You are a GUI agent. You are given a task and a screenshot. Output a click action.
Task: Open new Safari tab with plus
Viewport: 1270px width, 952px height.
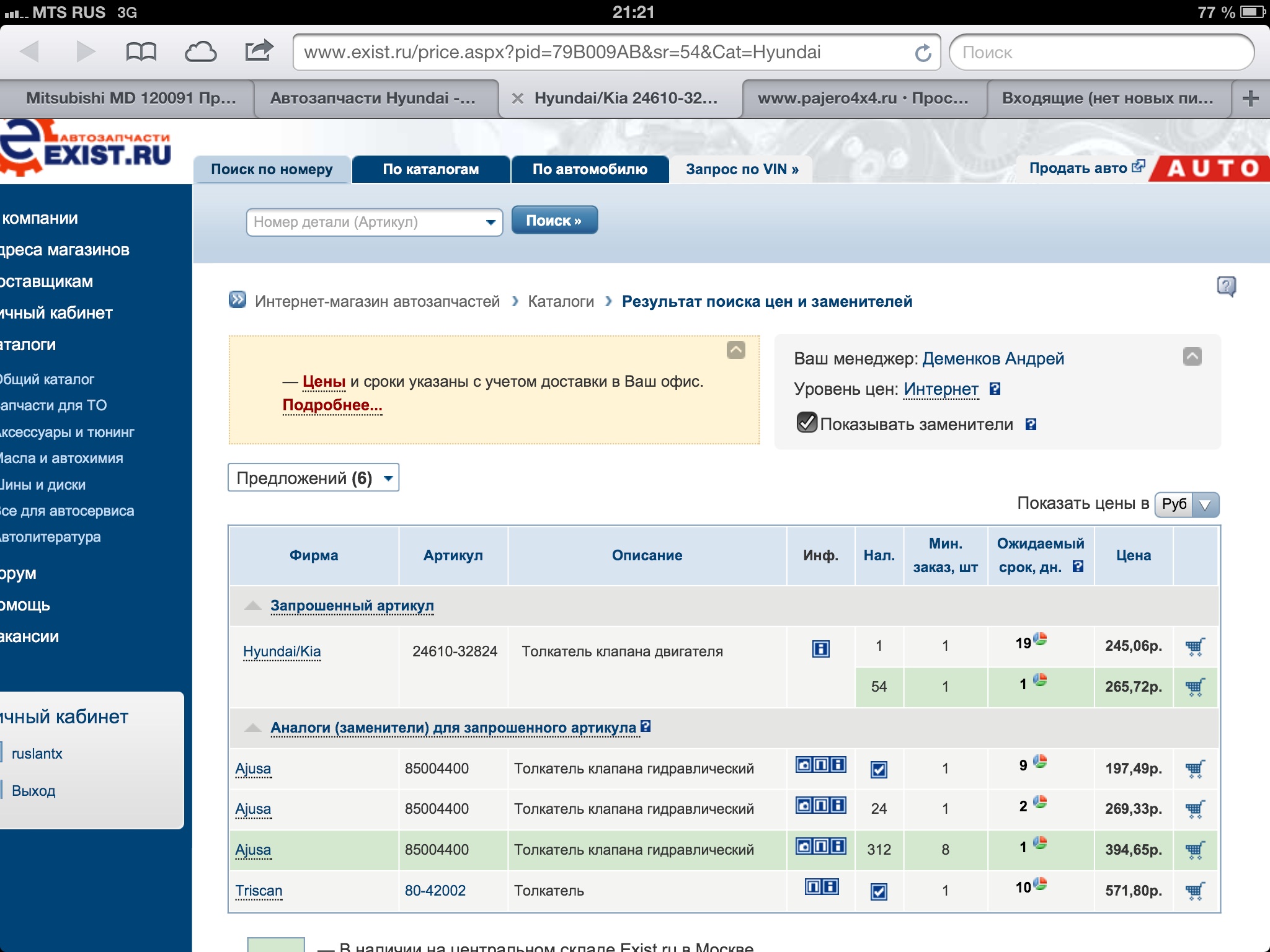[1250, 98]
